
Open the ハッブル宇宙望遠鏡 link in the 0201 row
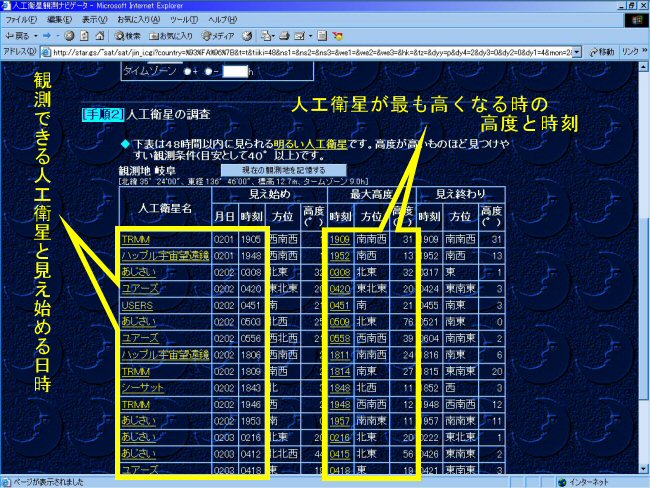[165, 256]
